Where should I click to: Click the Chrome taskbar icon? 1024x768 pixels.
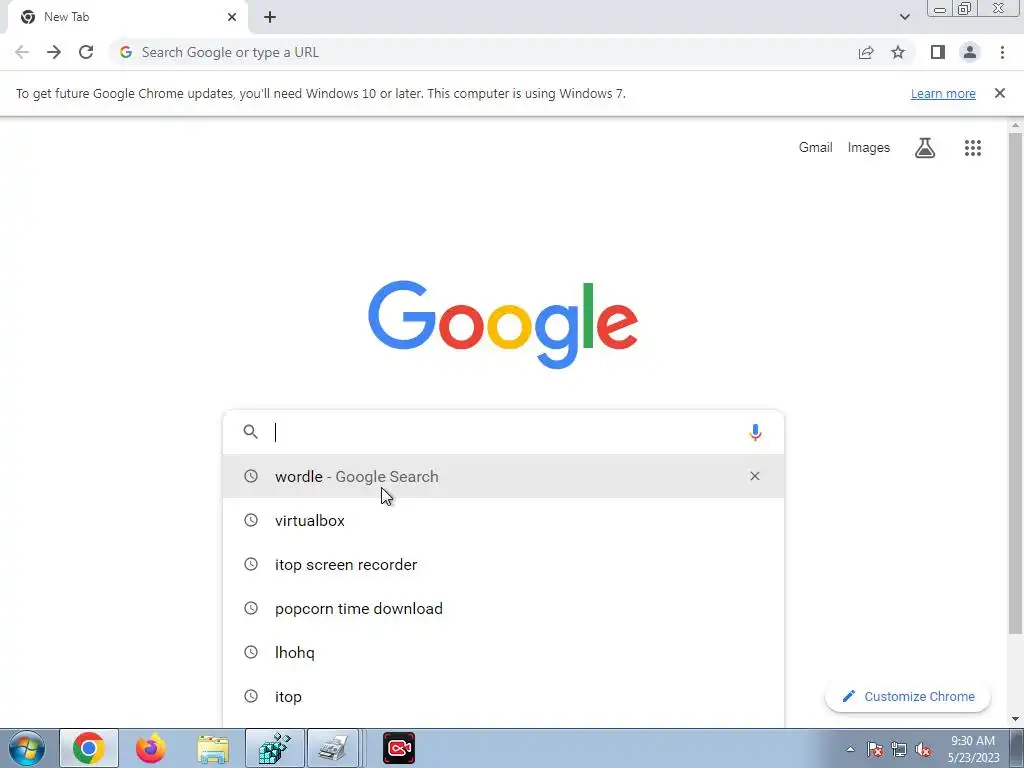click(89, 748)
